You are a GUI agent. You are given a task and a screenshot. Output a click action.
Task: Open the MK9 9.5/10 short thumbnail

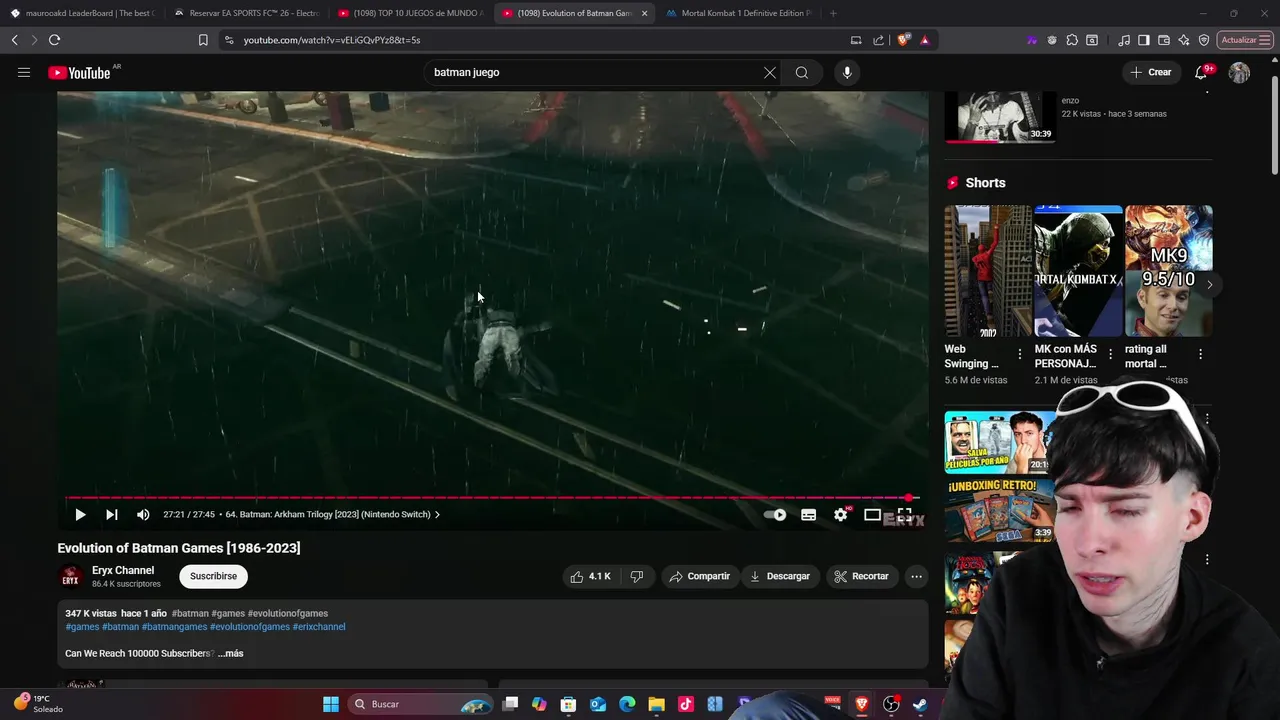[x=1168, y=271]
